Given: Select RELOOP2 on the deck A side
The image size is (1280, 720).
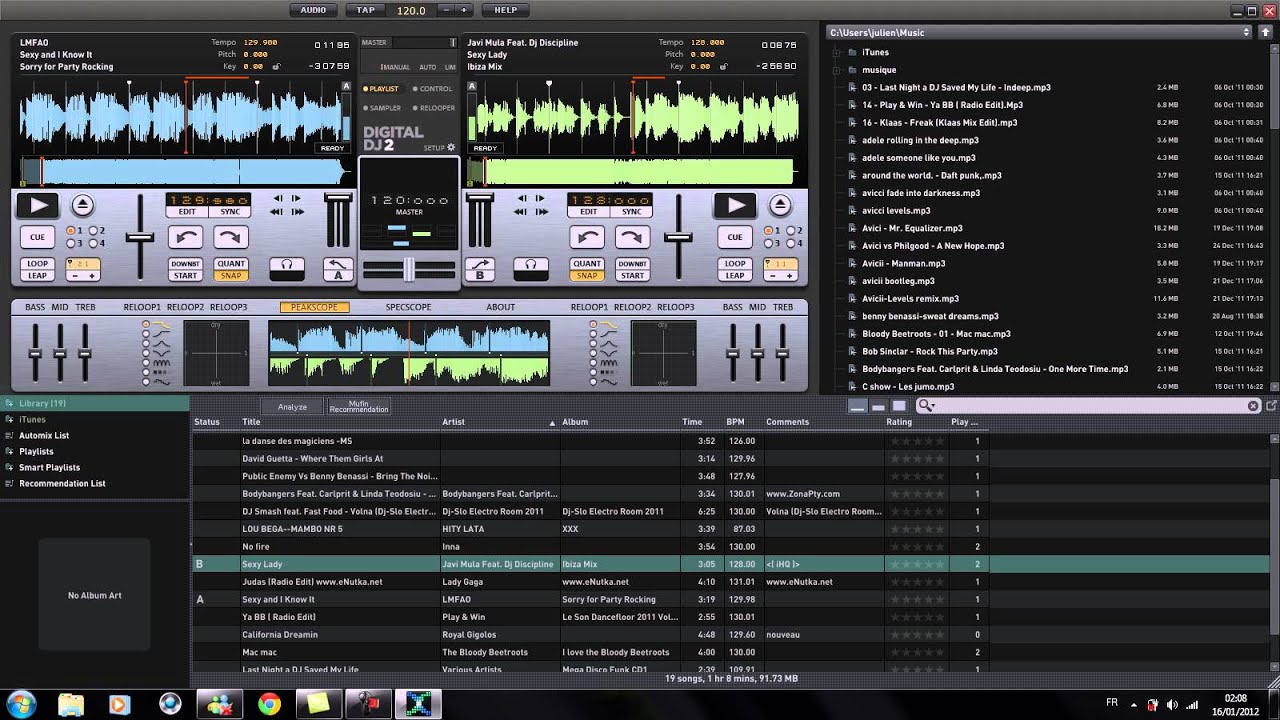Looking at the screenshot, I should (x=185, y=307).
